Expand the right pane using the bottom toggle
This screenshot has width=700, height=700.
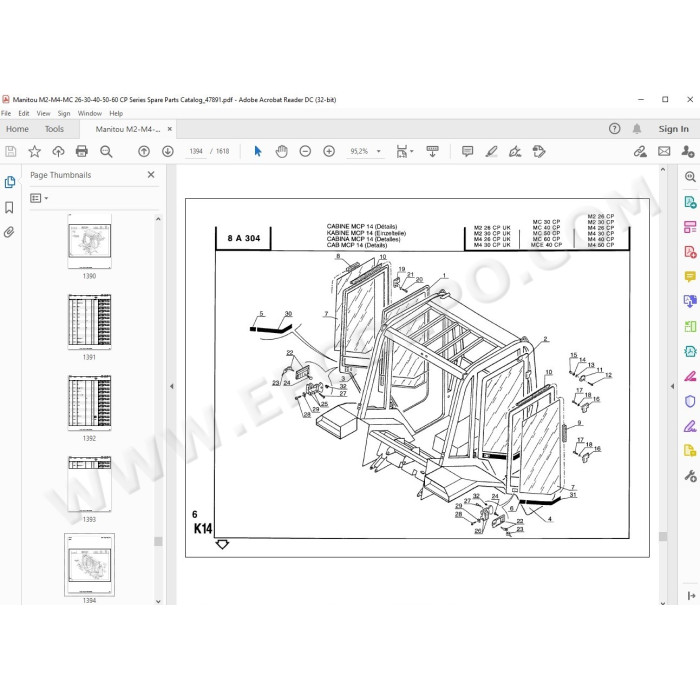(691, 596)
